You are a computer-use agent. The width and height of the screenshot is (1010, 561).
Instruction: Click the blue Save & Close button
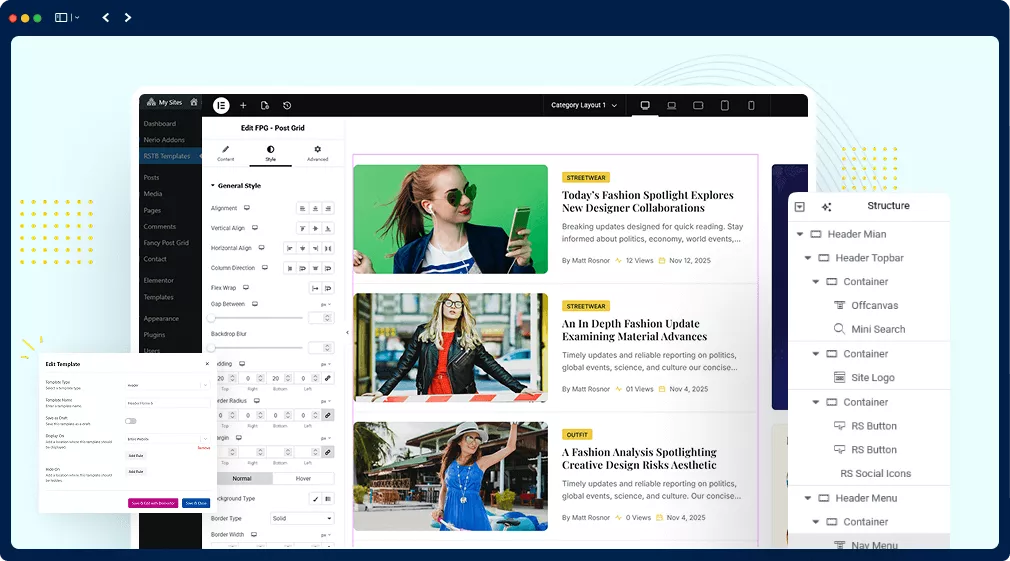(196, 503)
